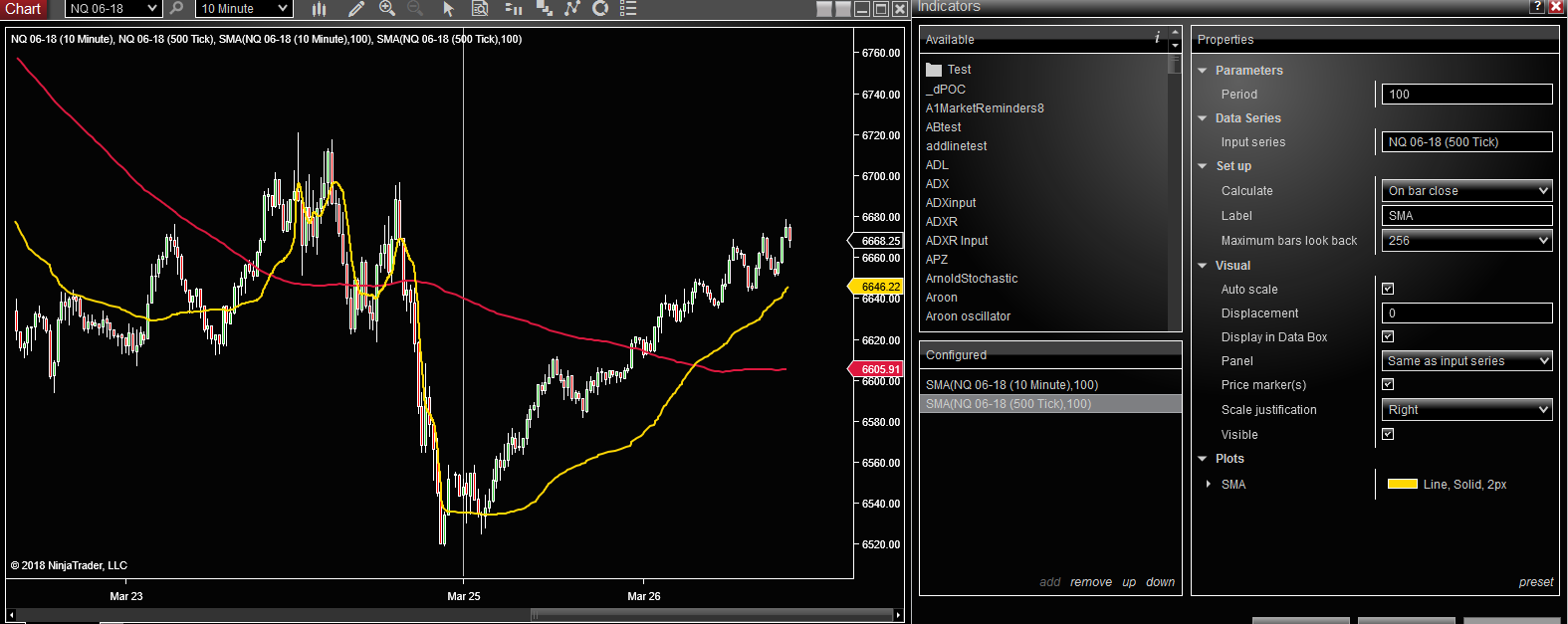Screen dimensions: 1568x624
Task: Toggle the Price marker(s) checkbox
Action: coord(1388,384)
